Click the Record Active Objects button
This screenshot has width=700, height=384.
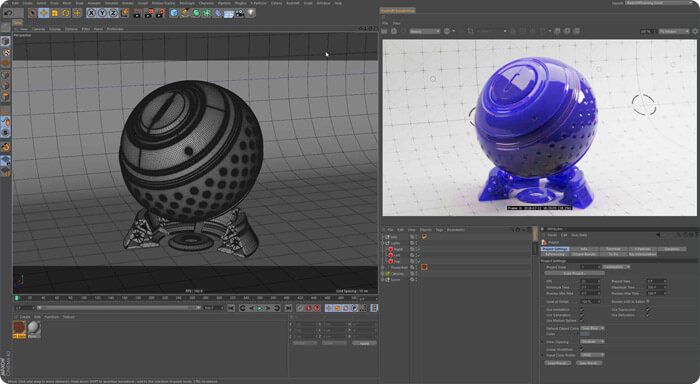308,308
